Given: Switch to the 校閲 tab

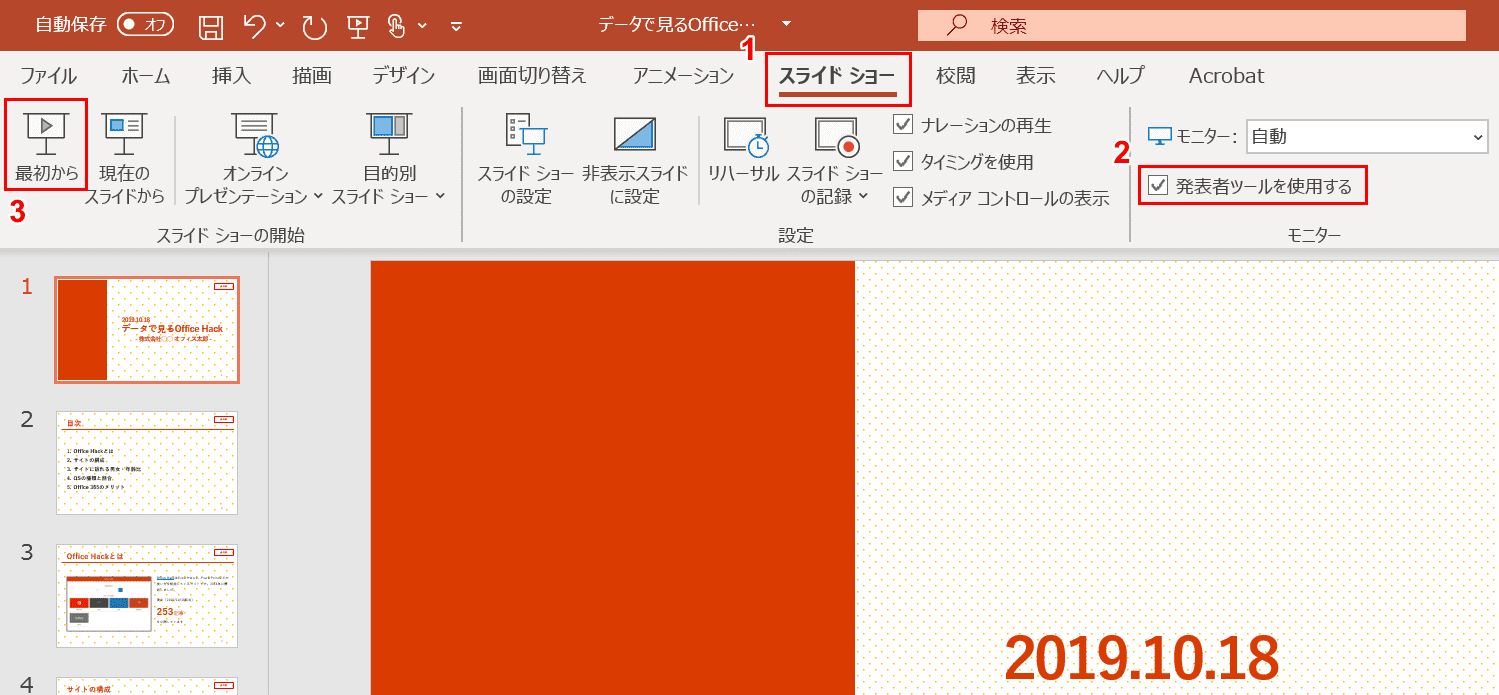Looking at the screenshot, I should click(955, 76).
